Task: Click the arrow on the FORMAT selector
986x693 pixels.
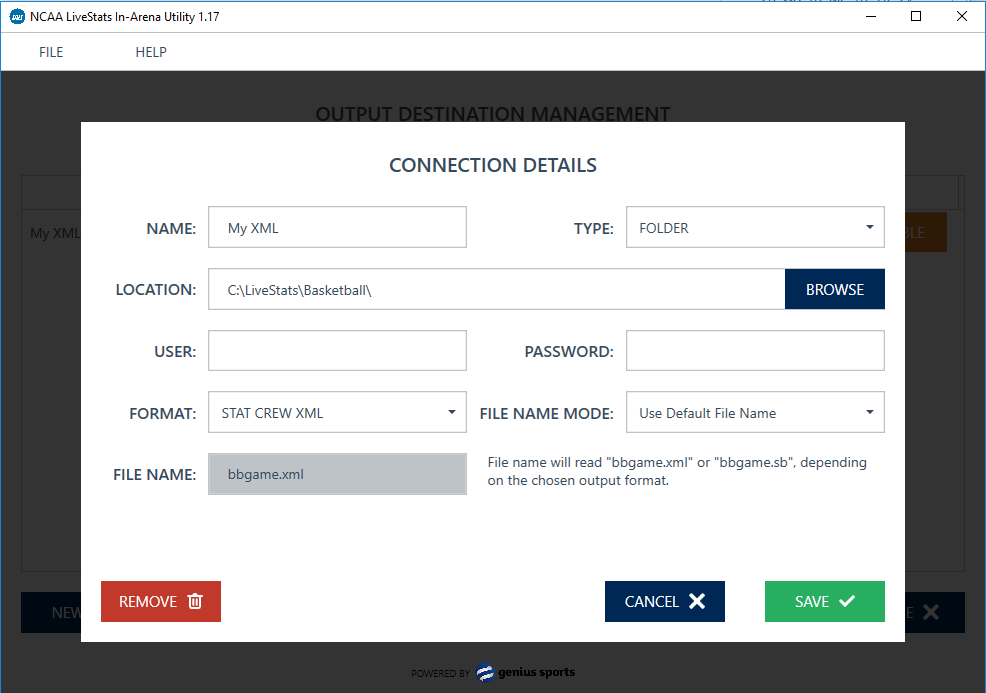Action: click(x=451, y=412)
